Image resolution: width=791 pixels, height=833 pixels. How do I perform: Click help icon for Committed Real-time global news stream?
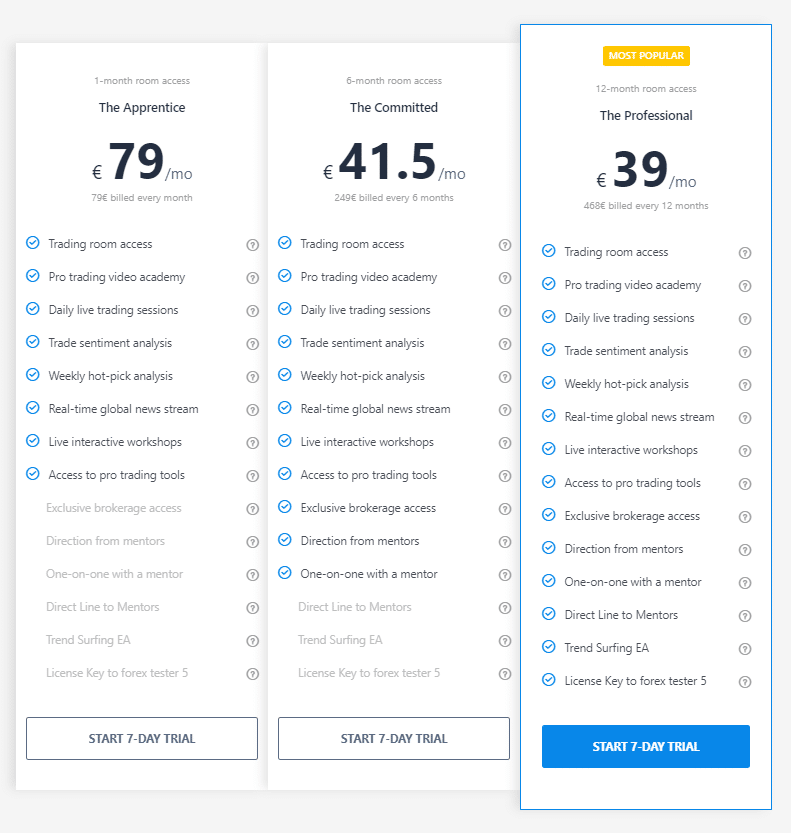tap(504, 410)
